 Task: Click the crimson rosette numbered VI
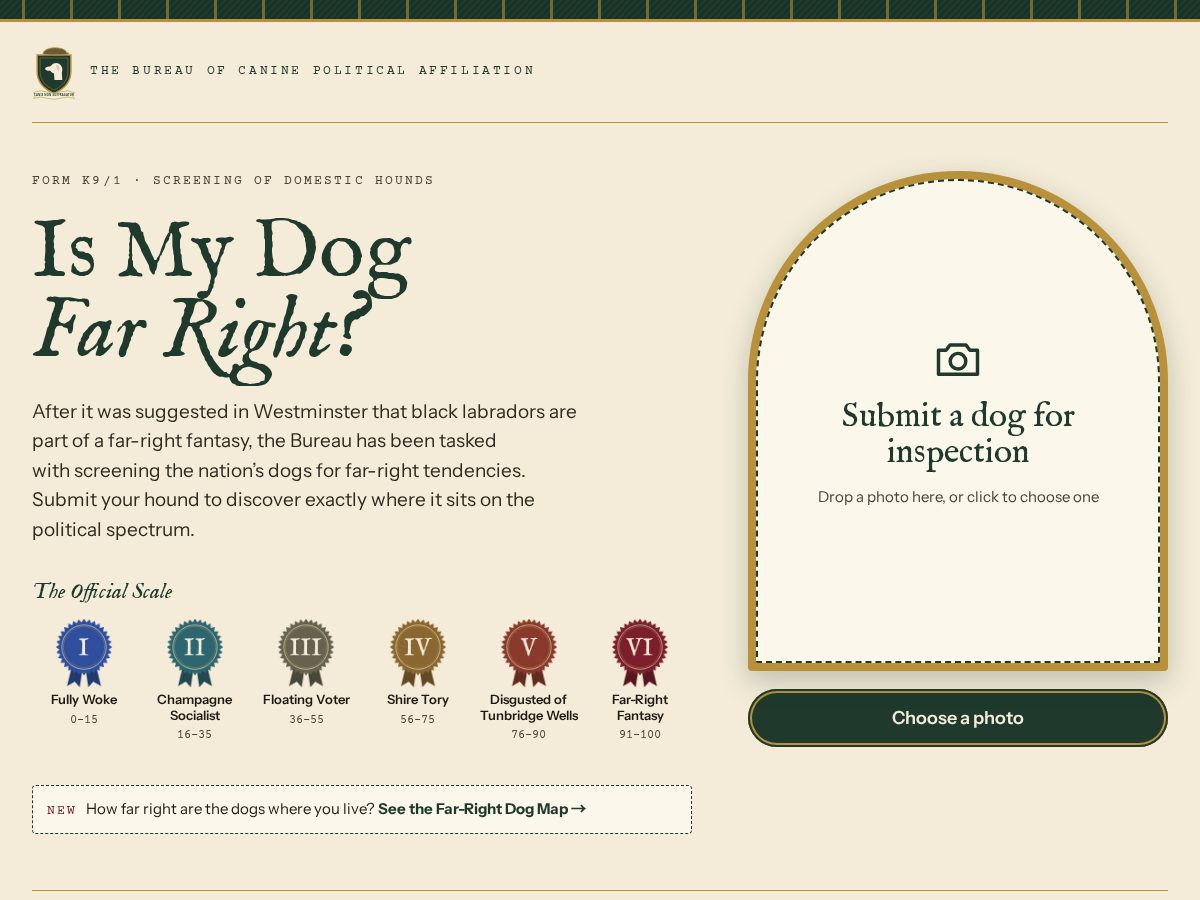(640, 652)
